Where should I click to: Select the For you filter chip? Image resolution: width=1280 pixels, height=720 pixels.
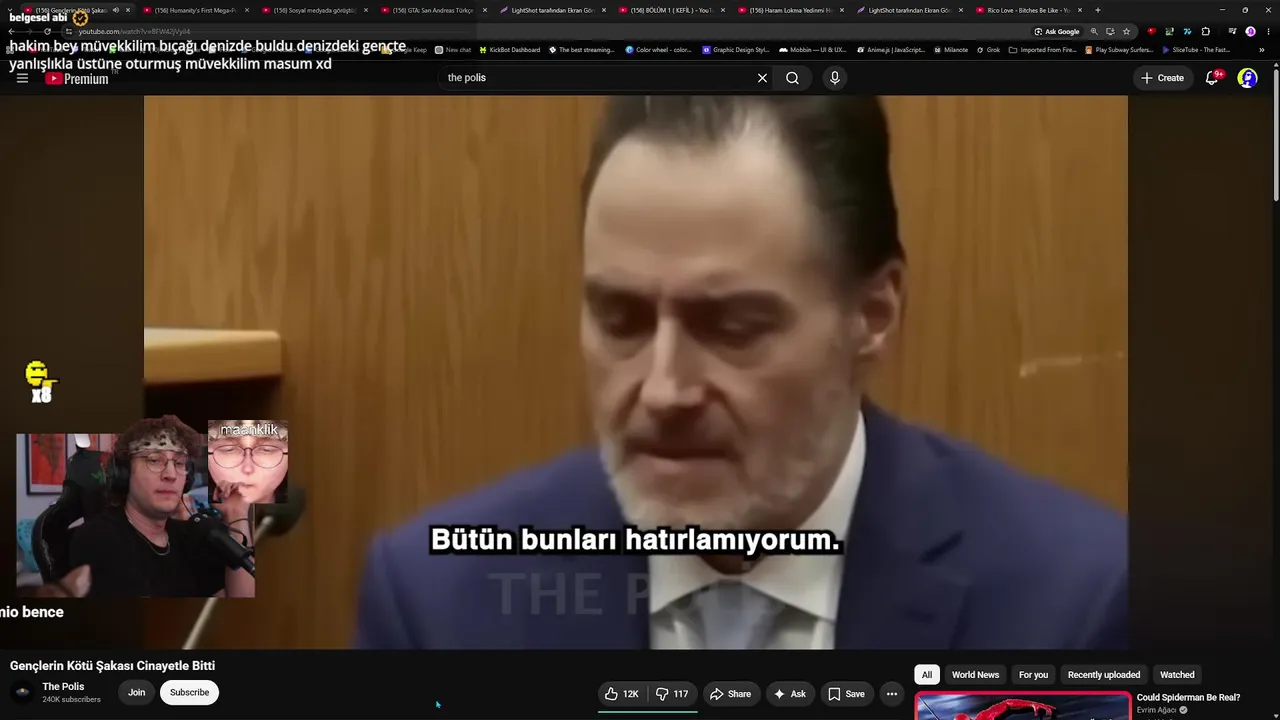[1033, 675]
